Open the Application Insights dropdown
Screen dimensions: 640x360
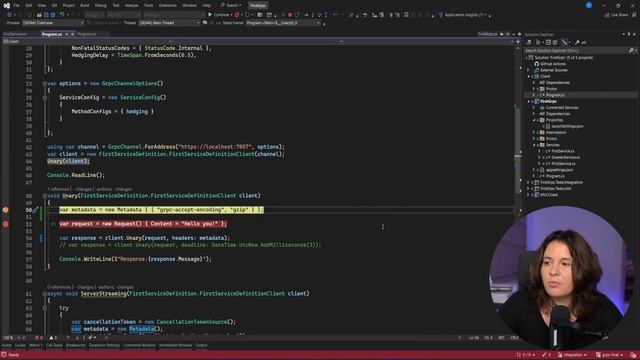pos(464,15)
